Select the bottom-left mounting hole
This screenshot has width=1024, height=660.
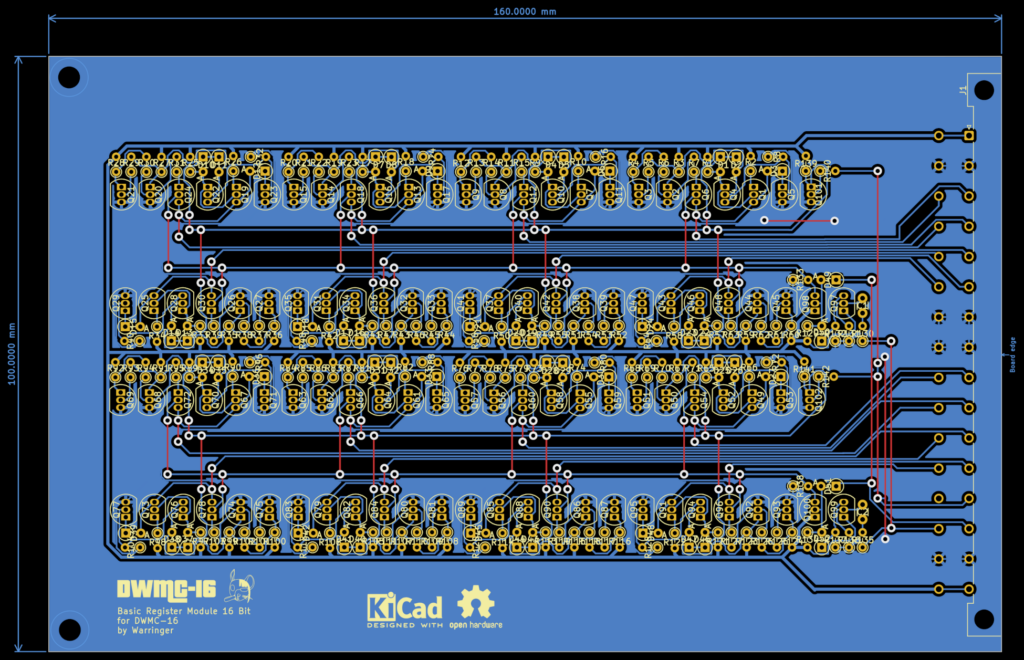tap(69, 629)
